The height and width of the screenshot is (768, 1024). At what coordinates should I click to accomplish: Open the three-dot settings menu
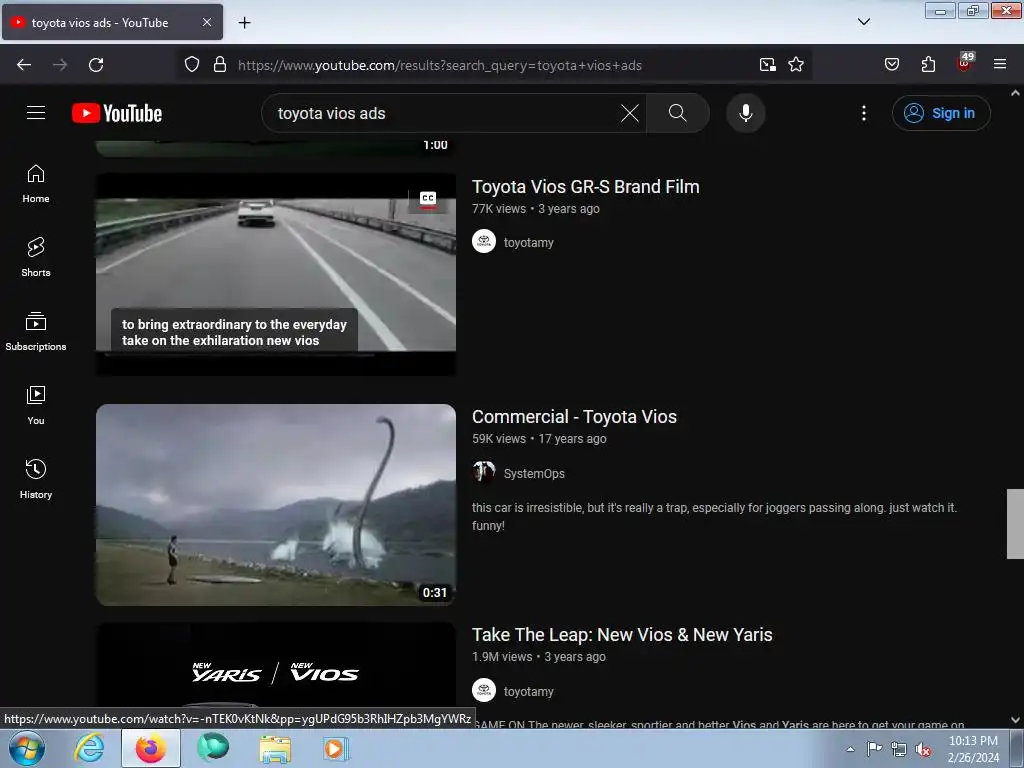(863, 113)
